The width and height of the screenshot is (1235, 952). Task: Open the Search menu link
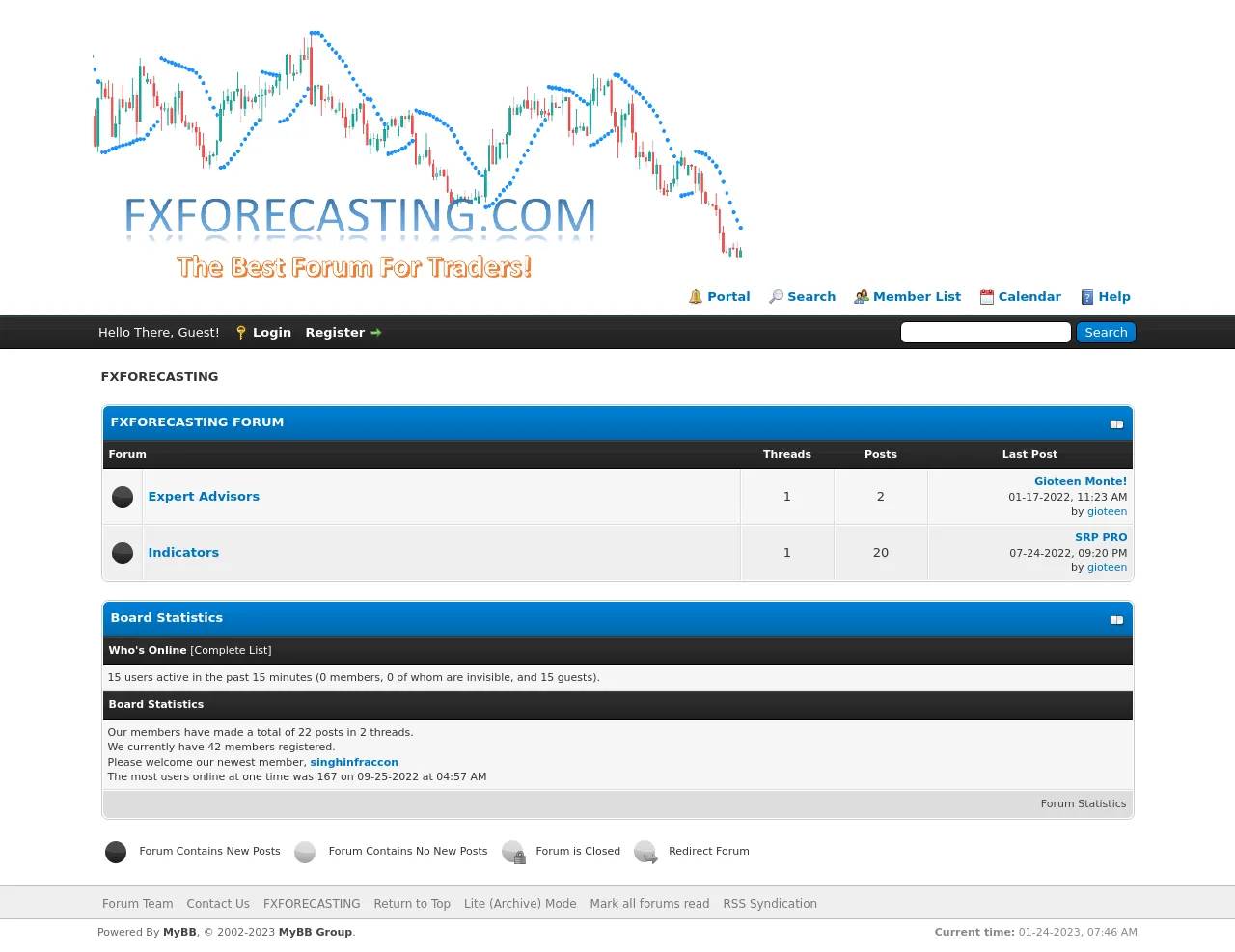click(x=811, y=297)
